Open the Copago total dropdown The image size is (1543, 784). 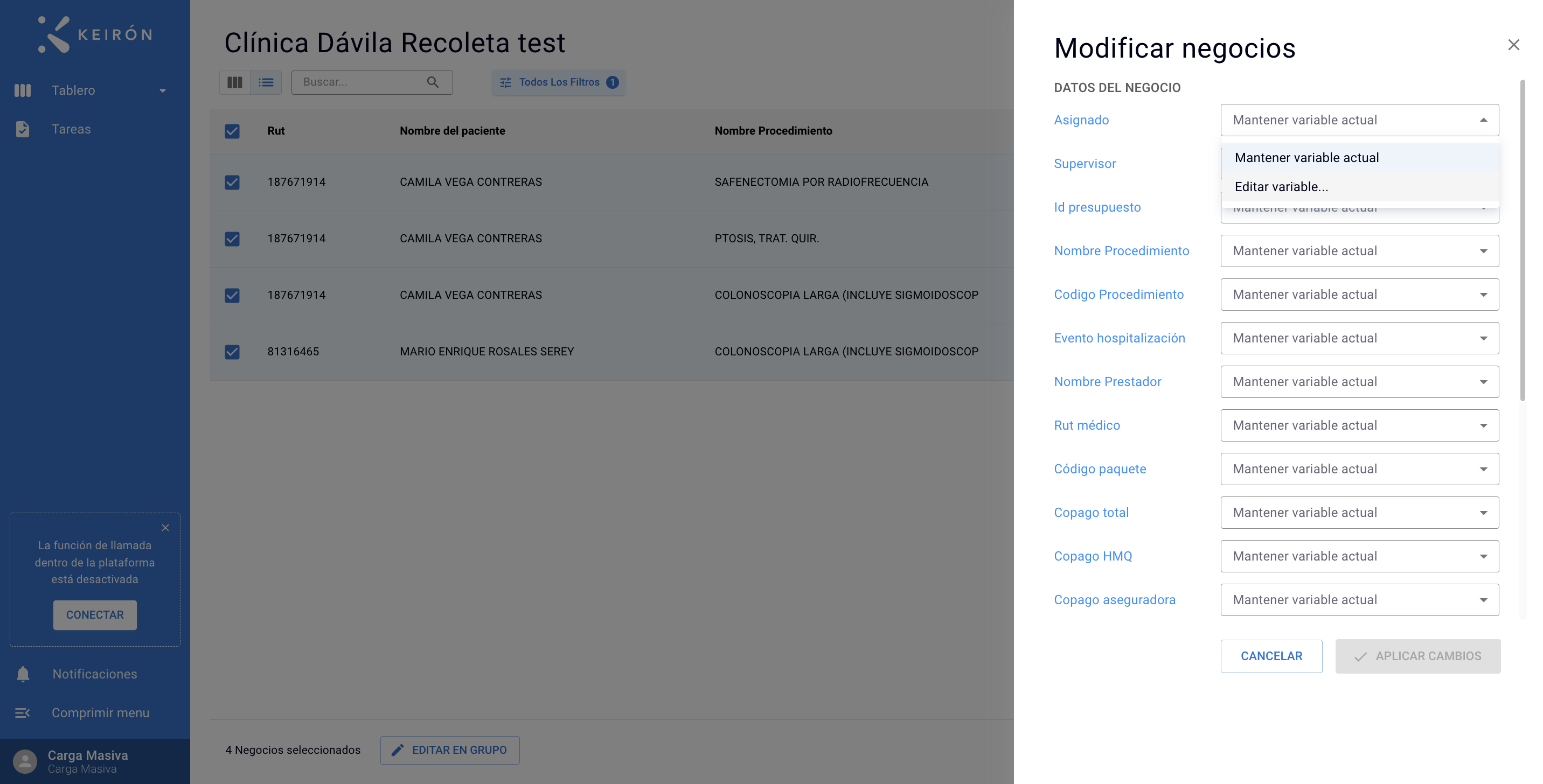coord(1360,512)
